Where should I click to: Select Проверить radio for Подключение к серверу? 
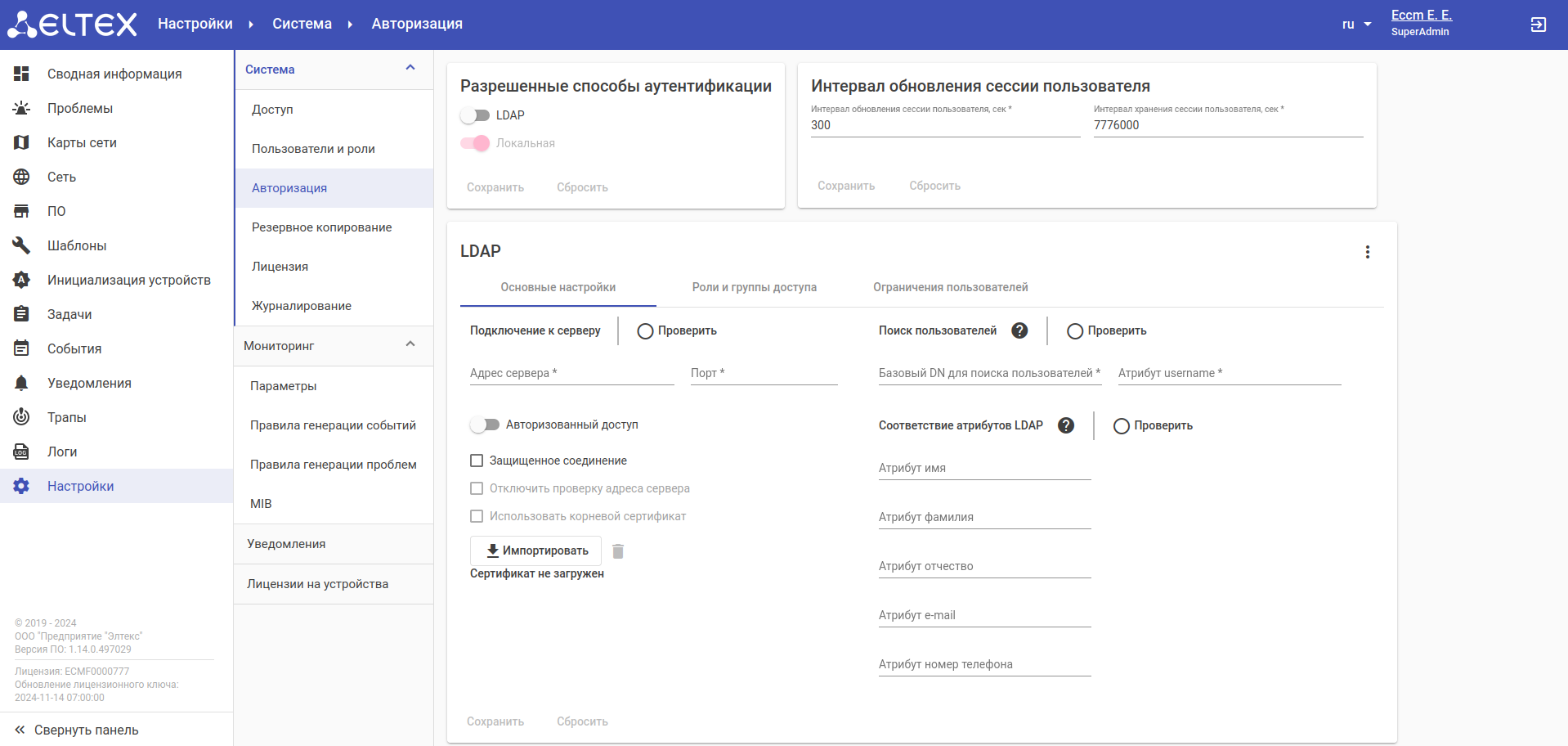pos(646,331)
